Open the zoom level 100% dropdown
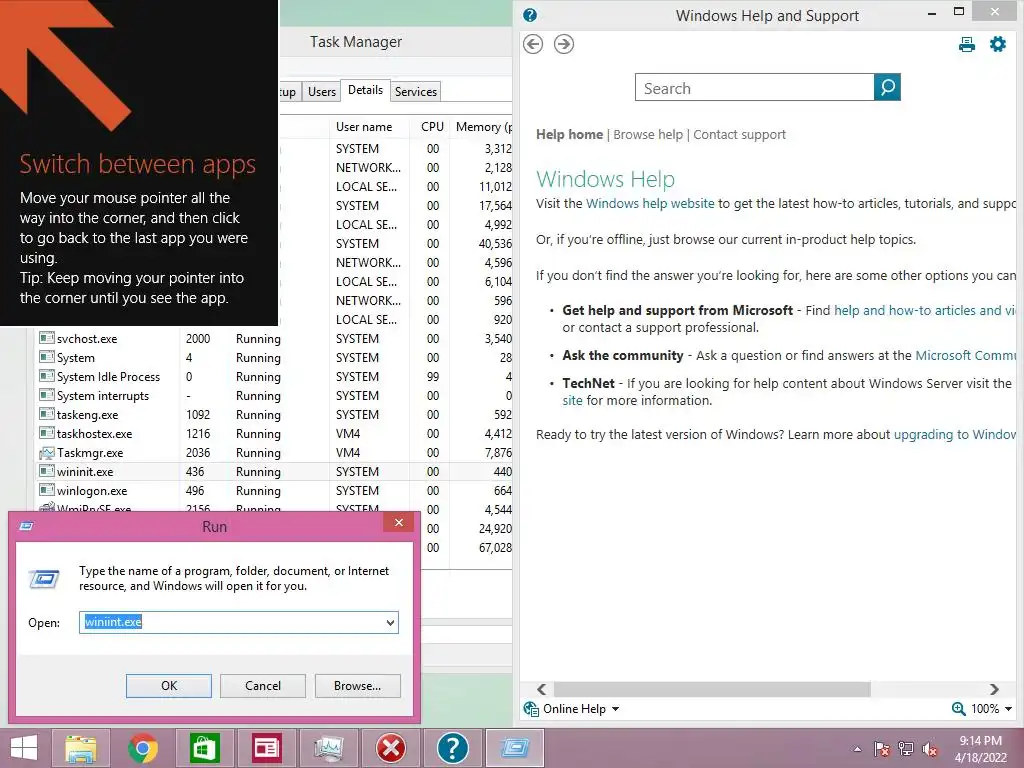Screen dimensions: 1024x768 click(x=1008, y=709)
